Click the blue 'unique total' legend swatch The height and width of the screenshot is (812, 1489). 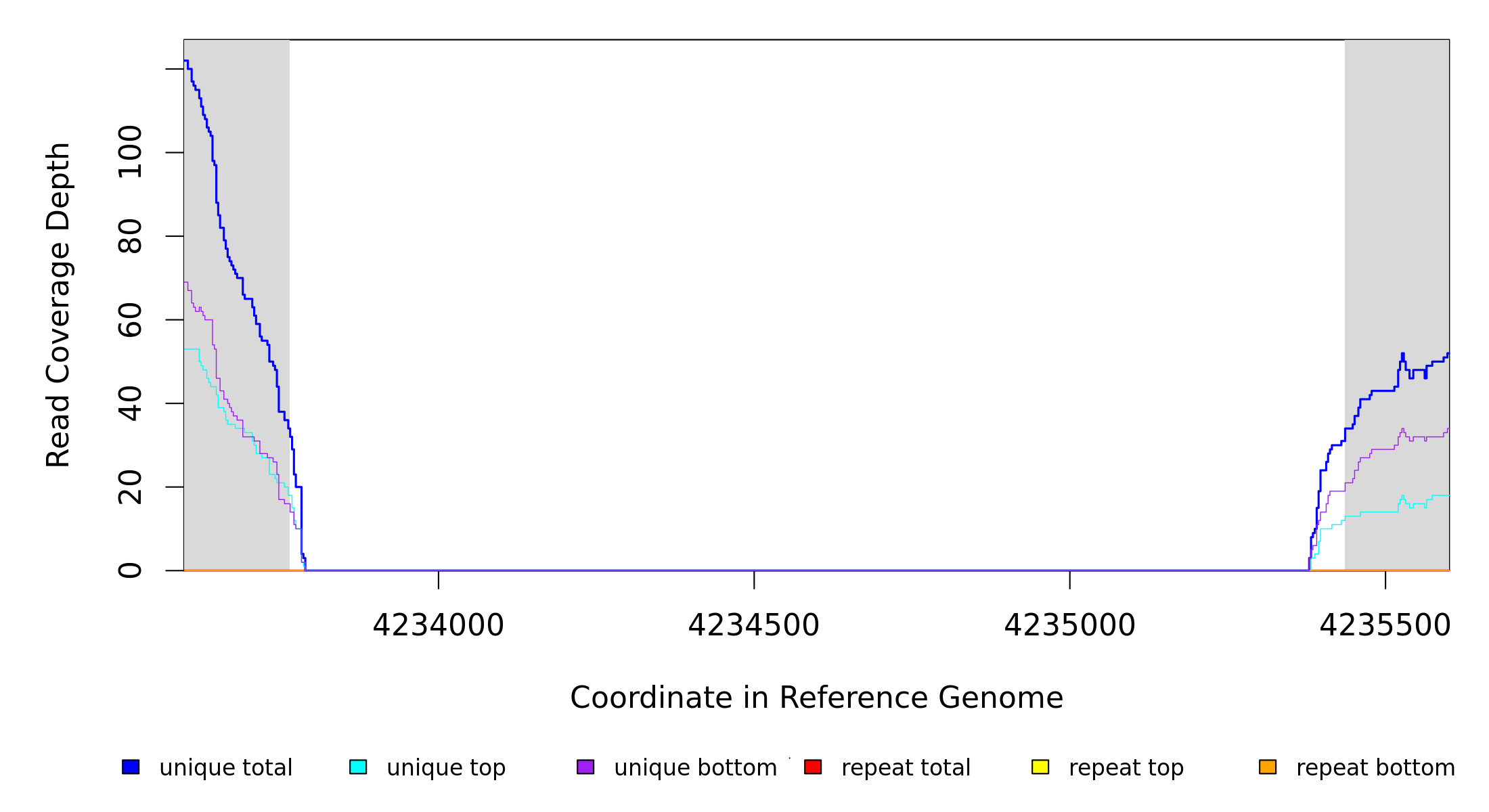point(131,767)
